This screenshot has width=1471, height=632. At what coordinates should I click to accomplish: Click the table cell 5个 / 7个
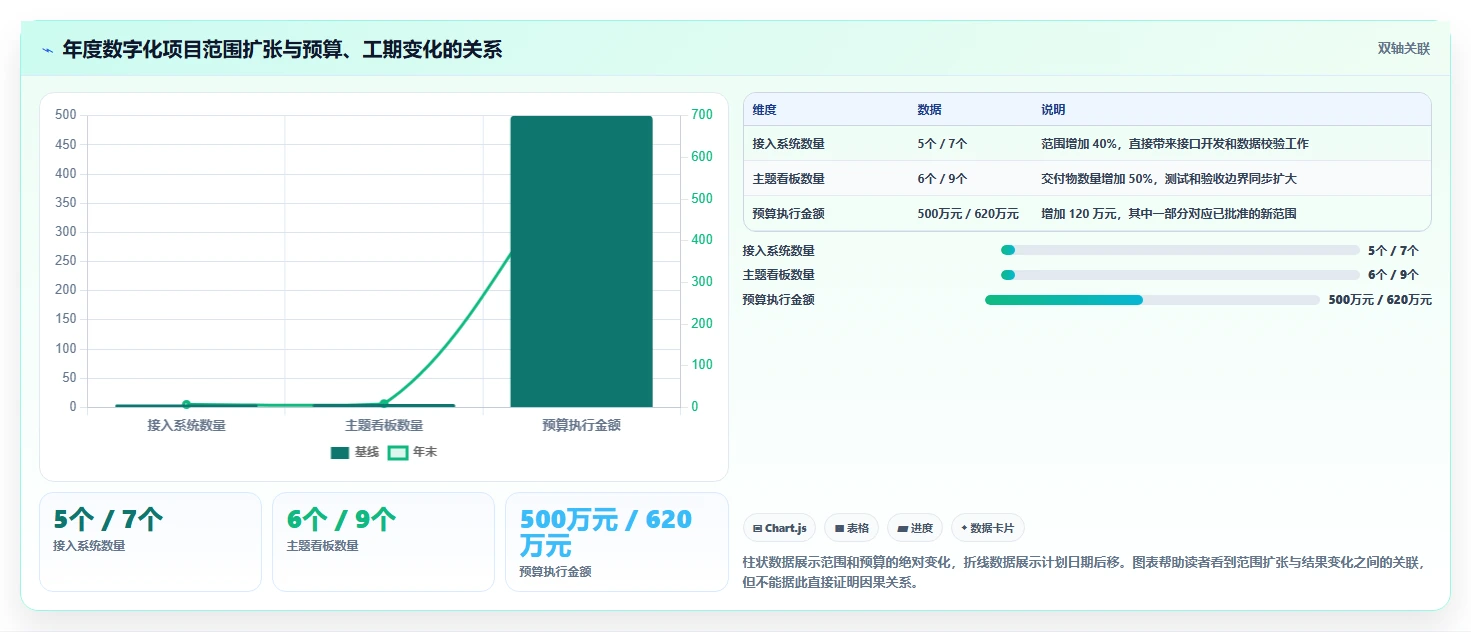[942, 144]
